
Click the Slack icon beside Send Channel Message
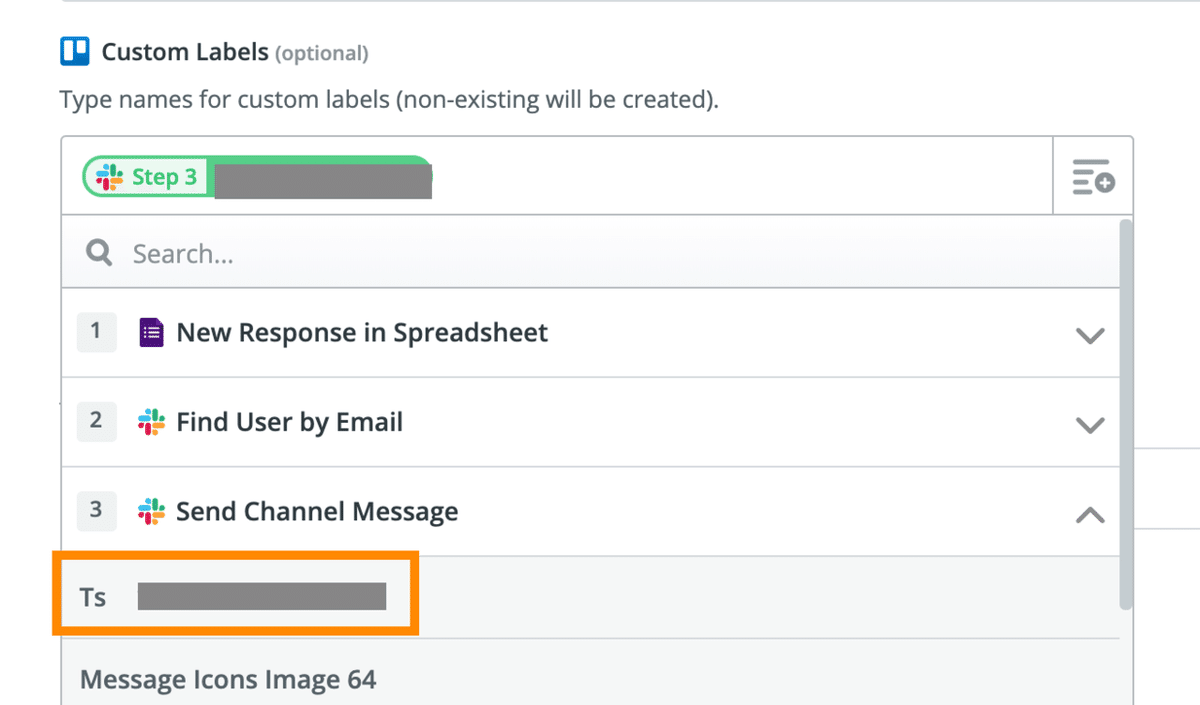[151, 511]
